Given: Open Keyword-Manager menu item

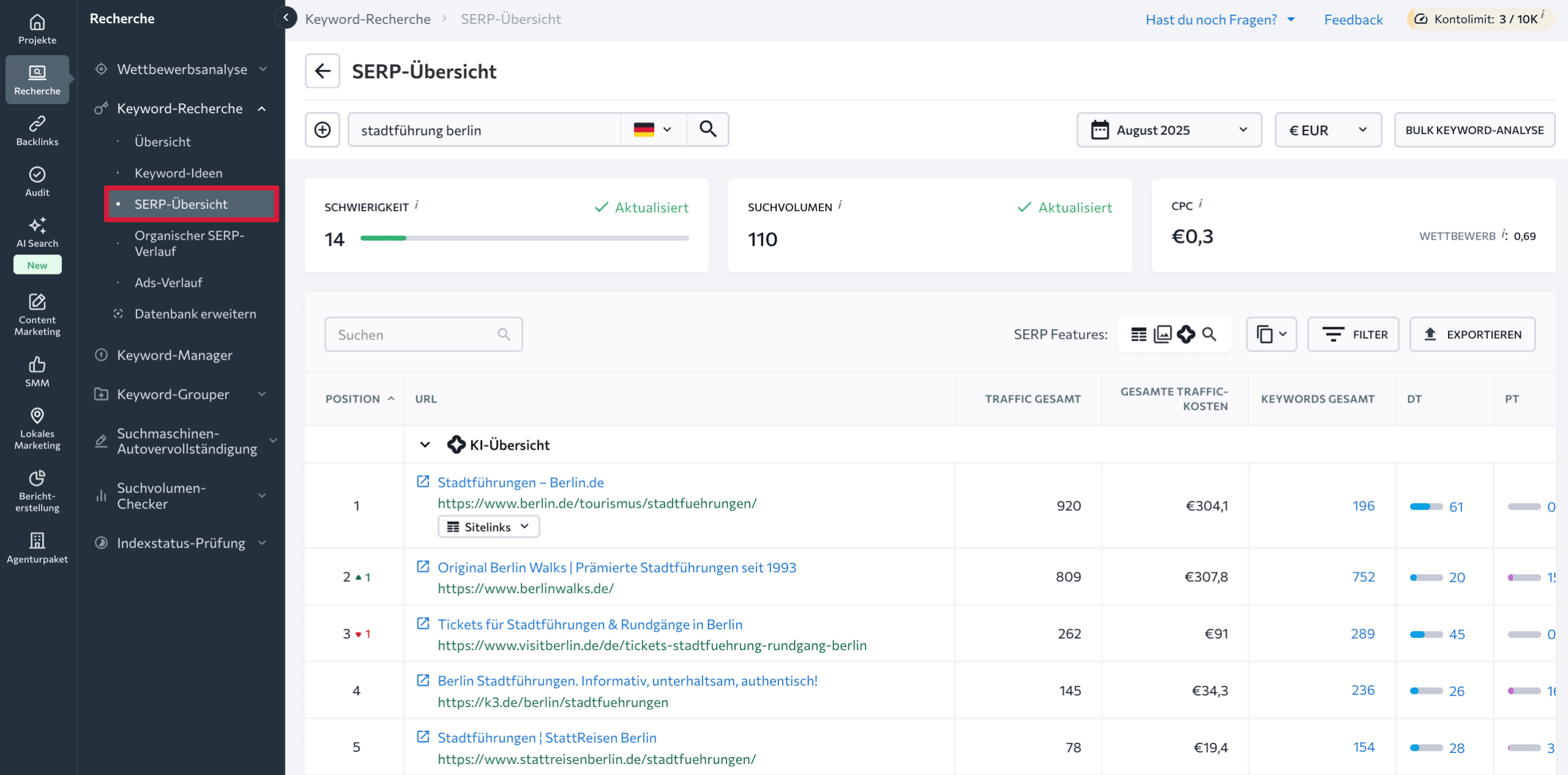Looking at the screenshot, I should 175,355.
